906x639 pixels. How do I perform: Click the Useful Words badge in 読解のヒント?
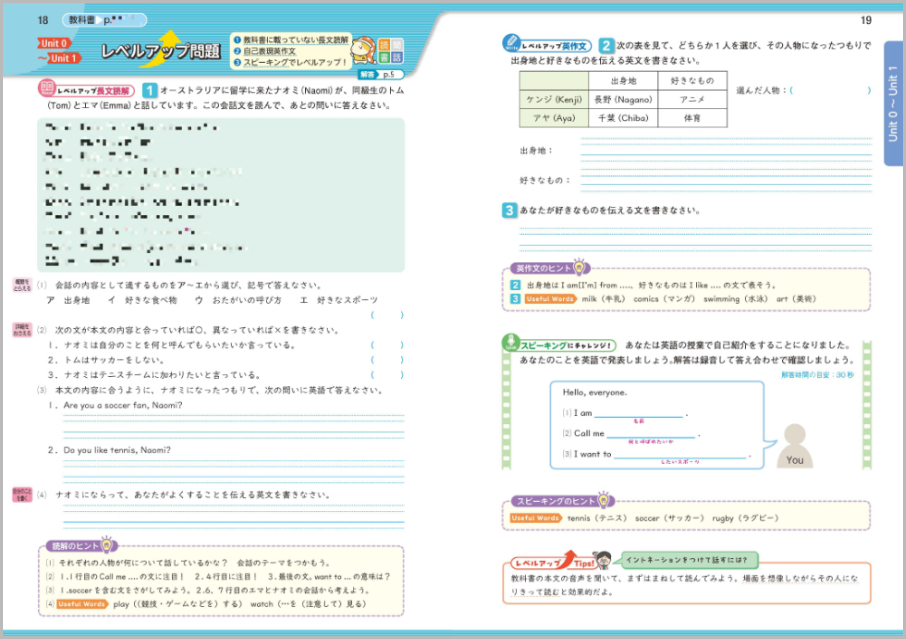pyautogui.click(x=81, y=604)
